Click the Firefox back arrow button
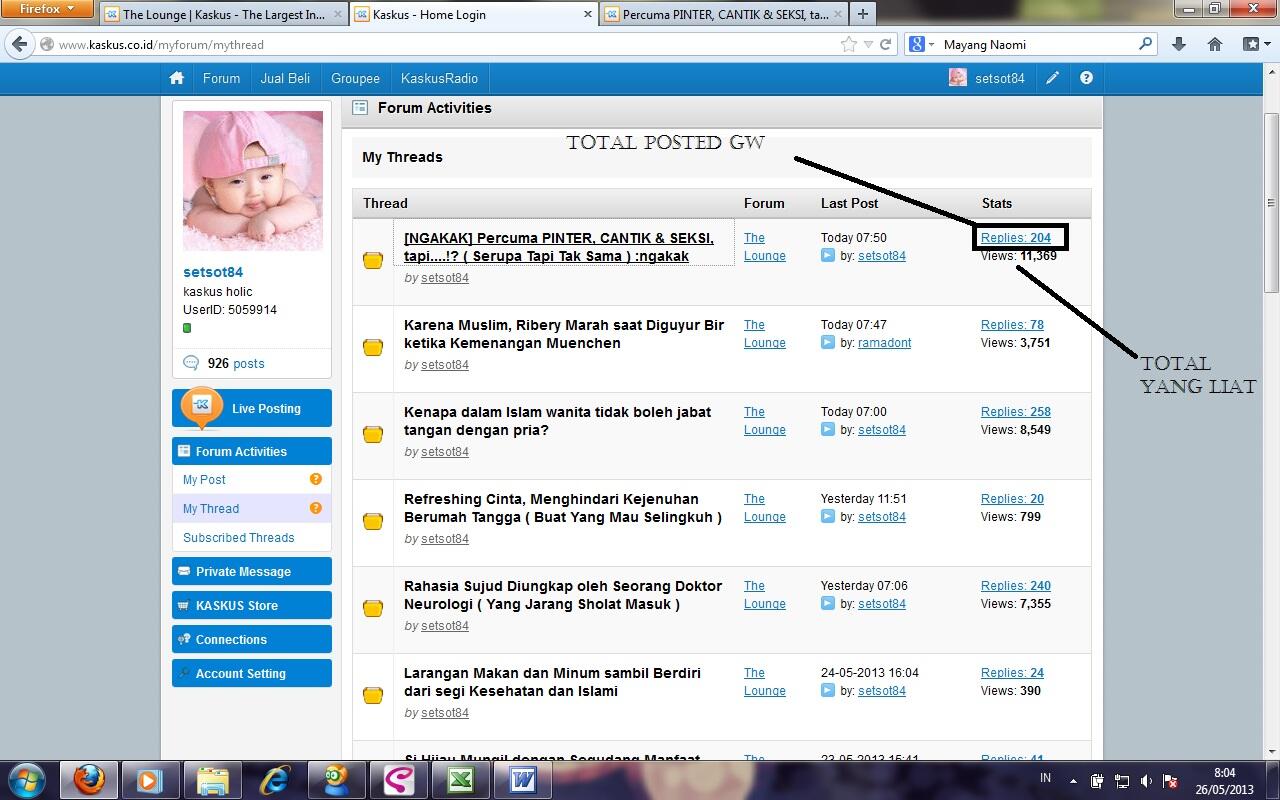Screen dimensions: 1280x800 point(19,44)
